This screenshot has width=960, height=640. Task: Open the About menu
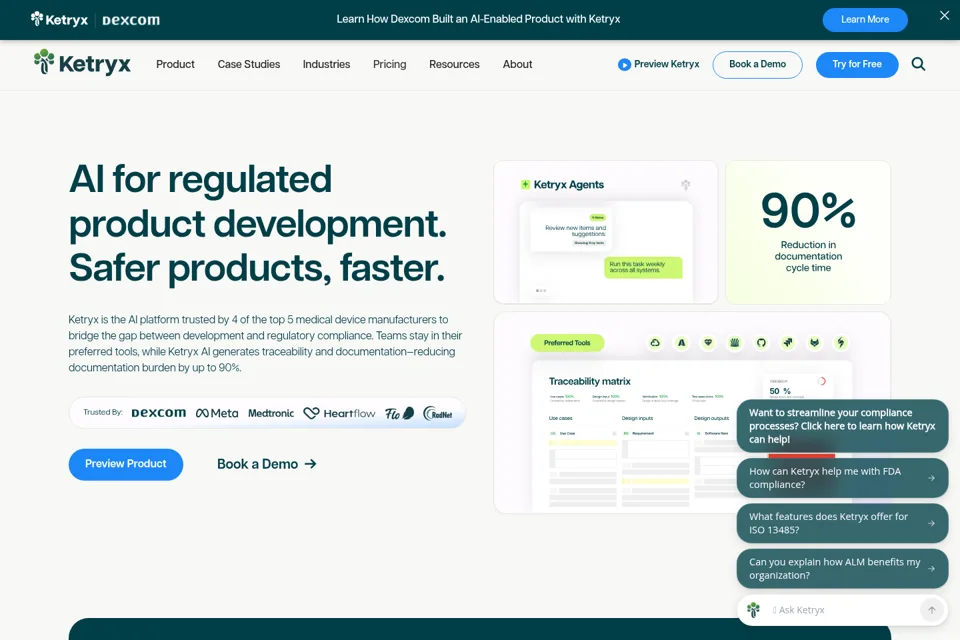coord(517,64)
